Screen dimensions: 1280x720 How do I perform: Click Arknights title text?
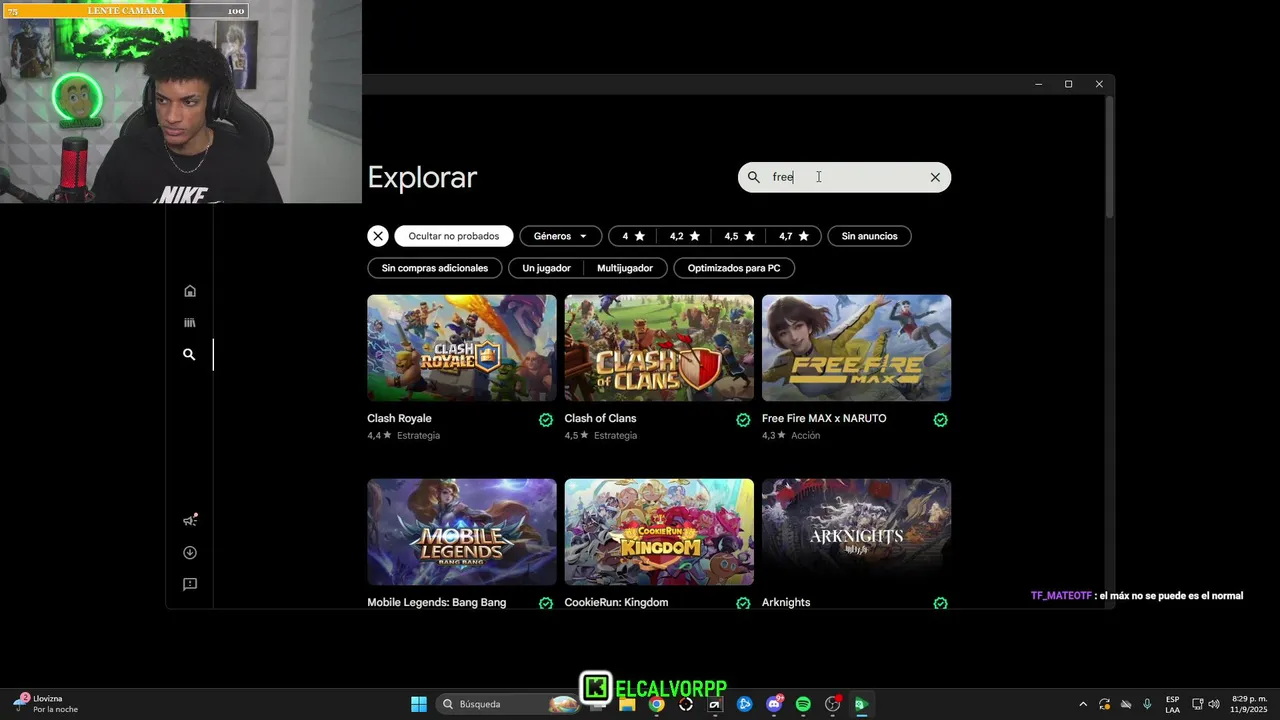click(786, 602)
